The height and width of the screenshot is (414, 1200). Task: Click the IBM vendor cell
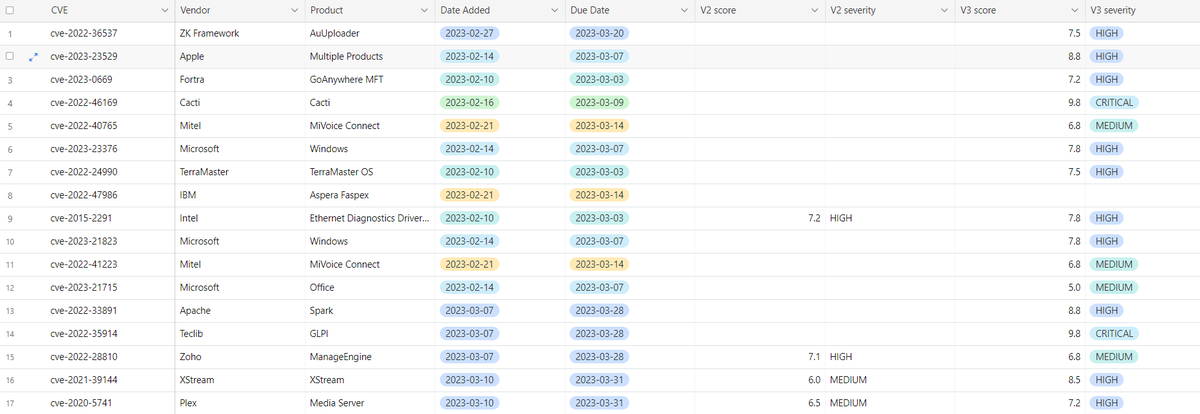click(240, 194)
